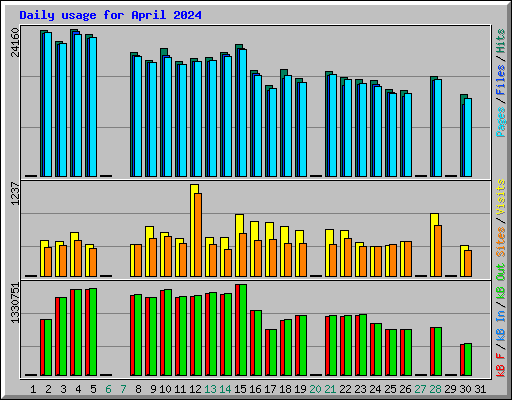The height and width of the screenshot is (400, 512).
Task: Click the day 17 green kB bar
Action: 273,352
